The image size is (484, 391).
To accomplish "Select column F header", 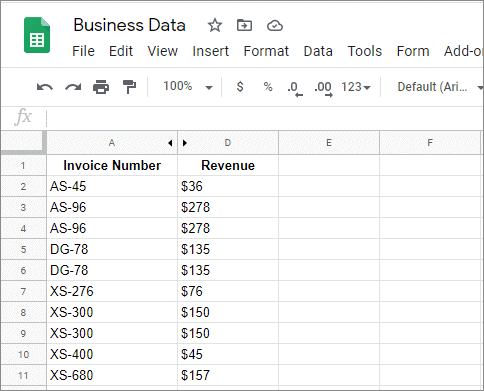I will tap(430, 143).
